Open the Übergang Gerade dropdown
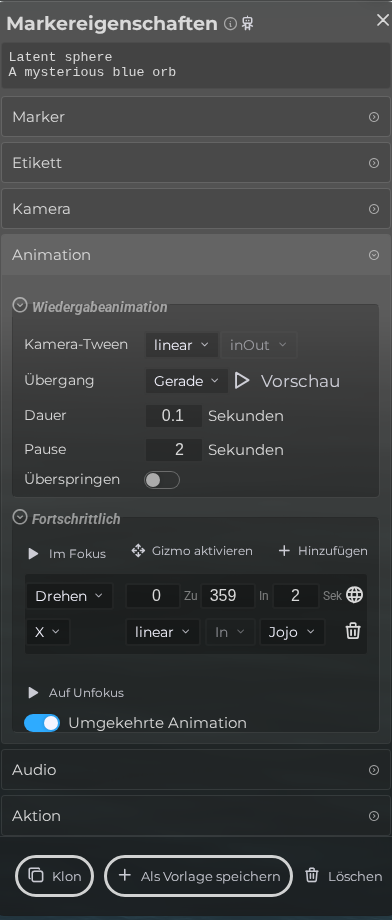 point(187,381)
